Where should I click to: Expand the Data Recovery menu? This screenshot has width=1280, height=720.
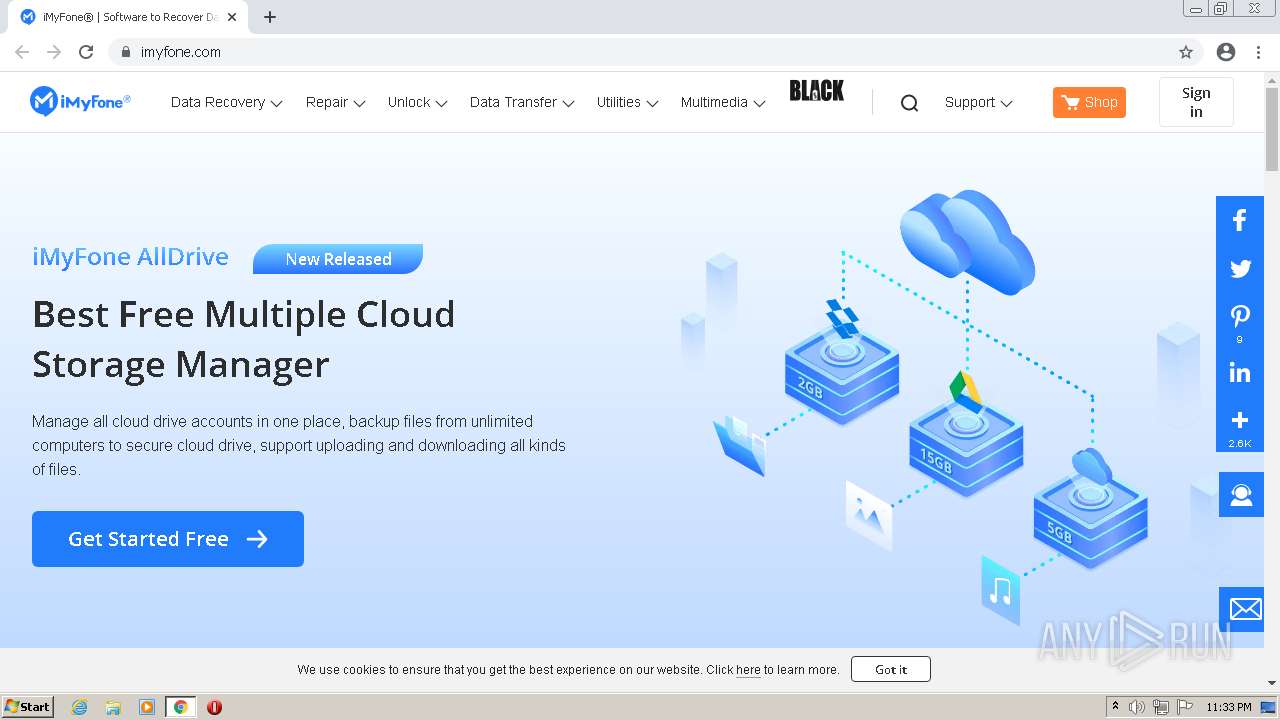[x=227, y=103]
